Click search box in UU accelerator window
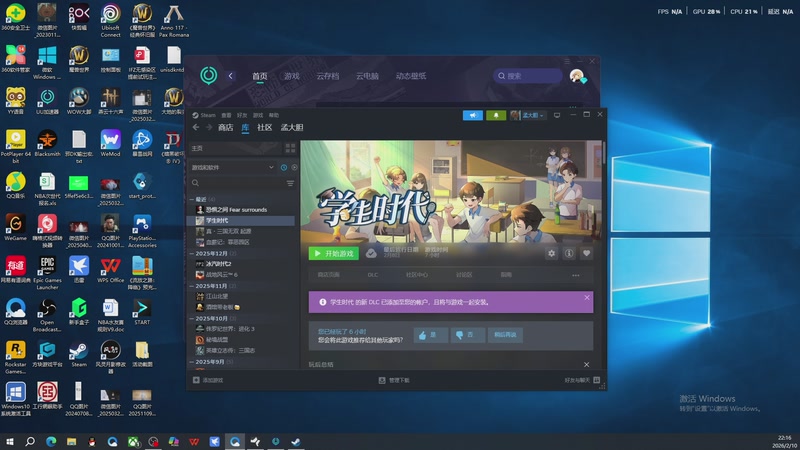The height and width of the screenshot is (450, 800). (x=528, y=76)
